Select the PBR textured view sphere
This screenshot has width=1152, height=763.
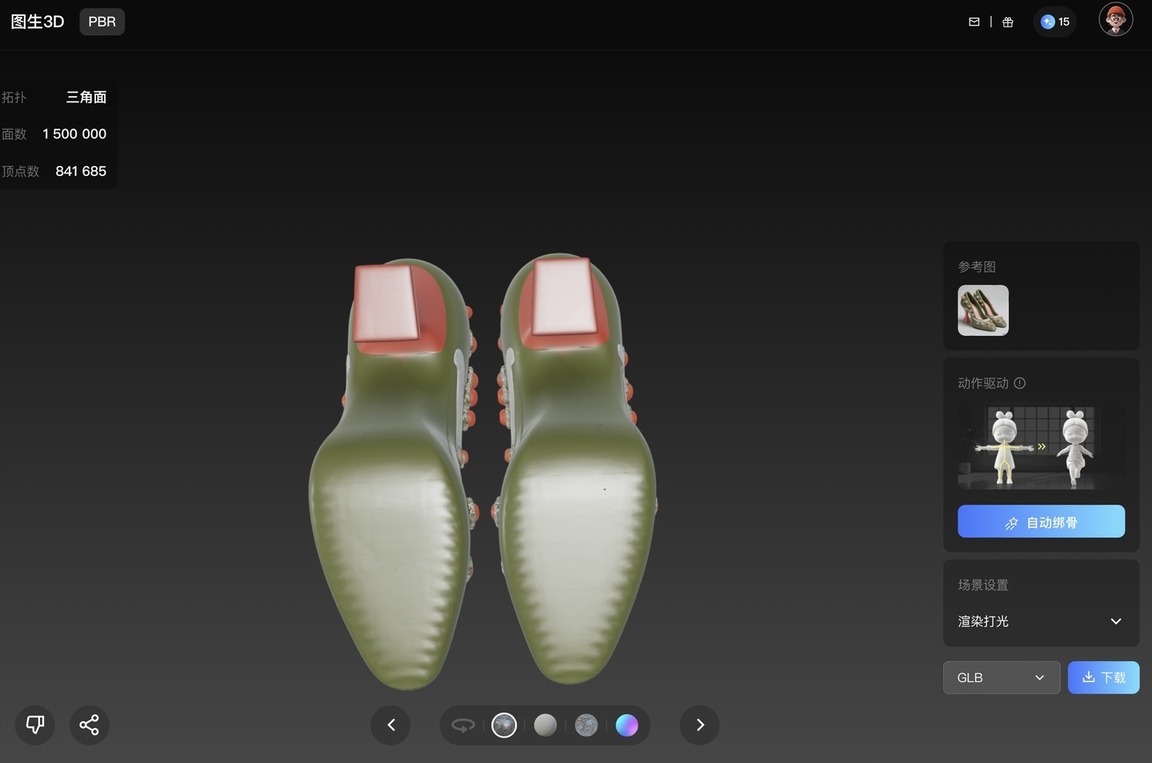[504, 726]
